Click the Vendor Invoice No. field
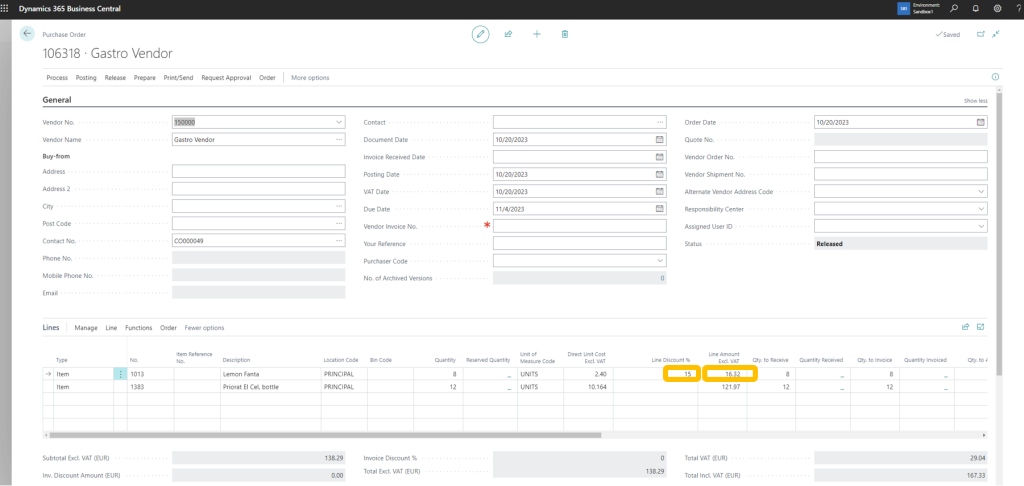1024x486 pixels. click(x=579, y=226)
